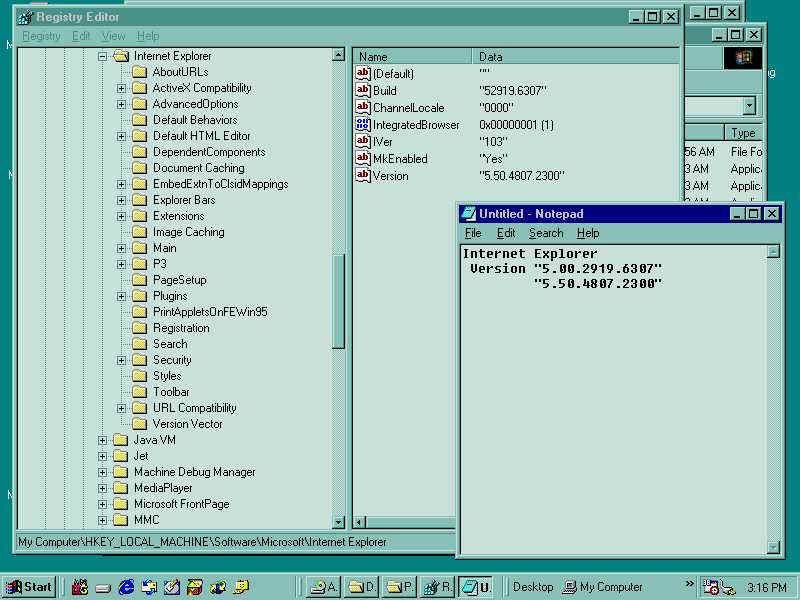Select the AboutURLs folder icon
Image resolution: width=800 pixels, height=600 pixels.
tap(139, 72)
